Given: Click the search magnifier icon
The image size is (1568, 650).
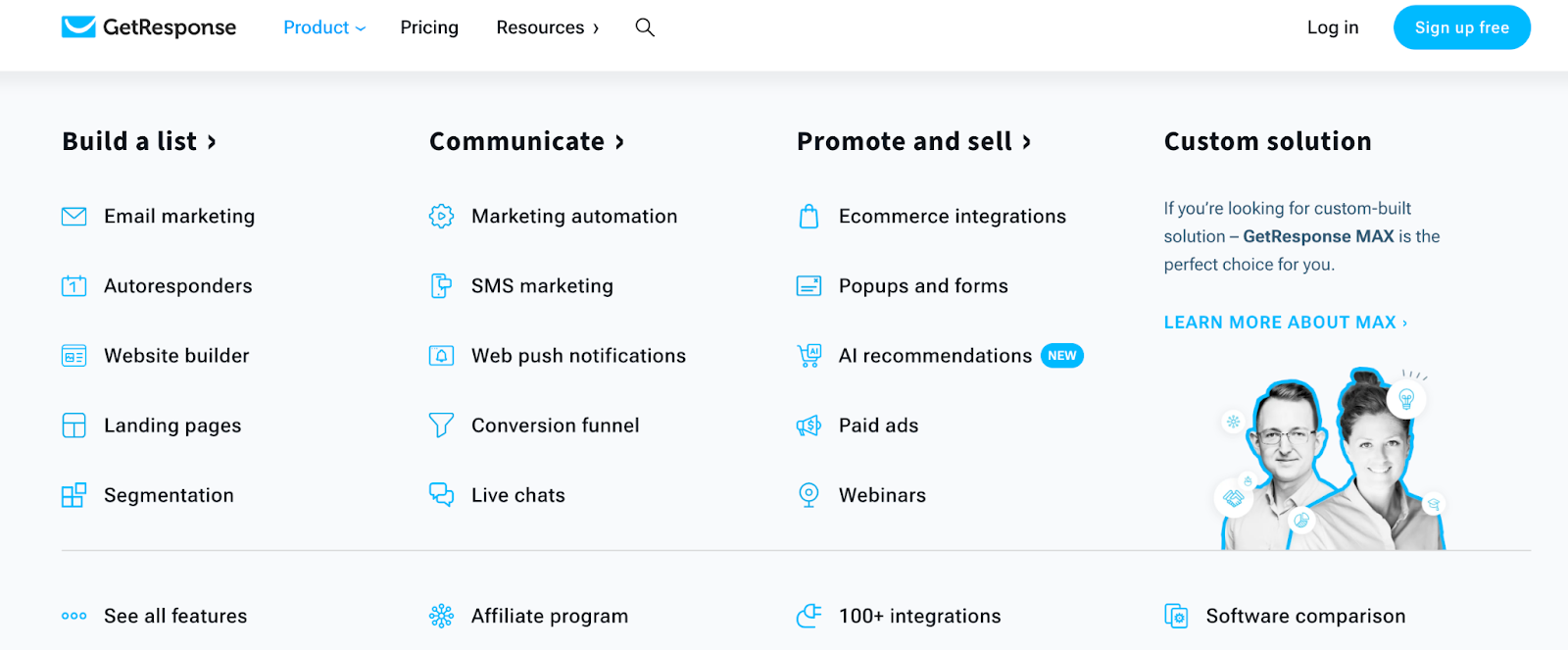Looking at the screenshot, I should [645, 27].
